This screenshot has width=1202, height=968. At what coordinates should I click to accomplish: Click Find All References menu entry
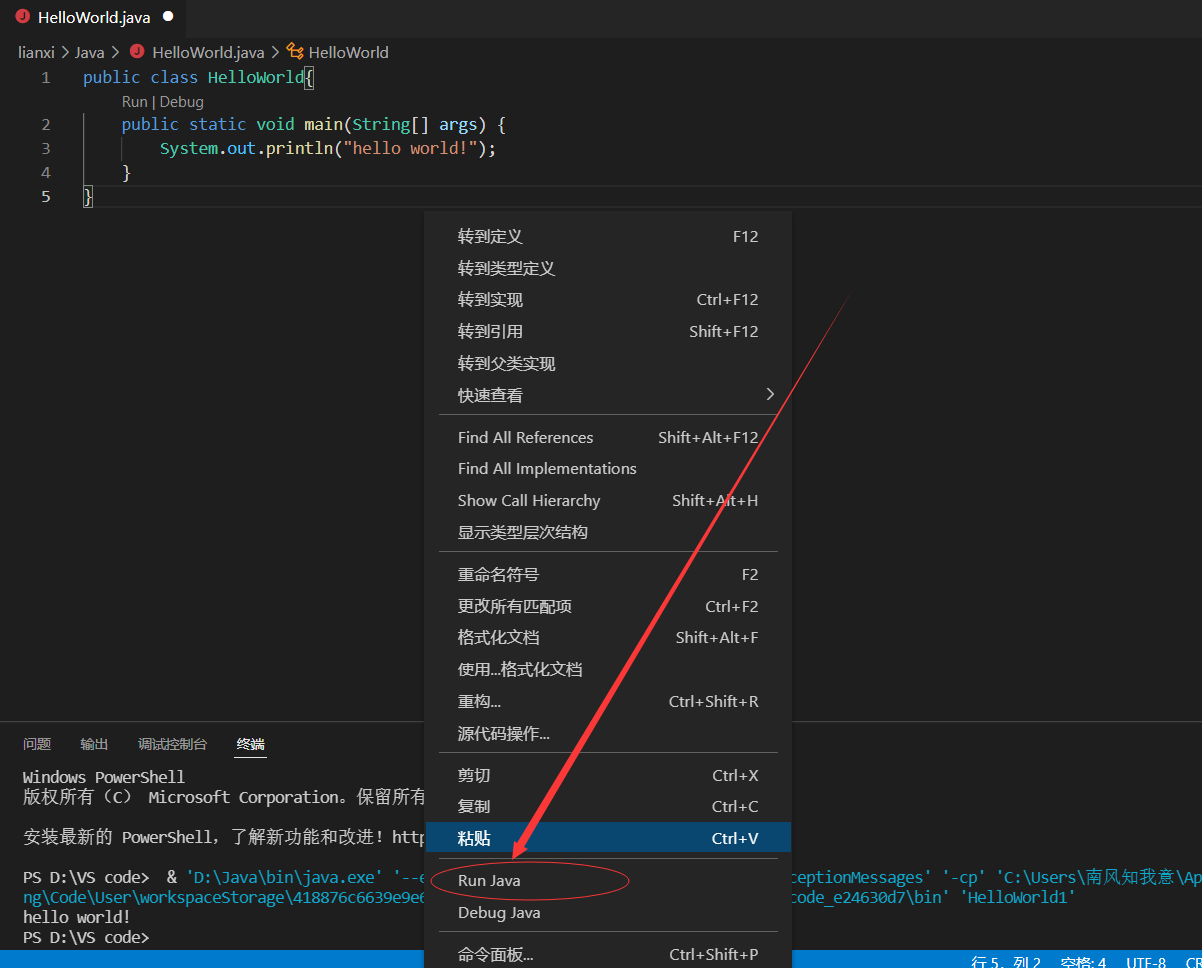coord(525,437)
